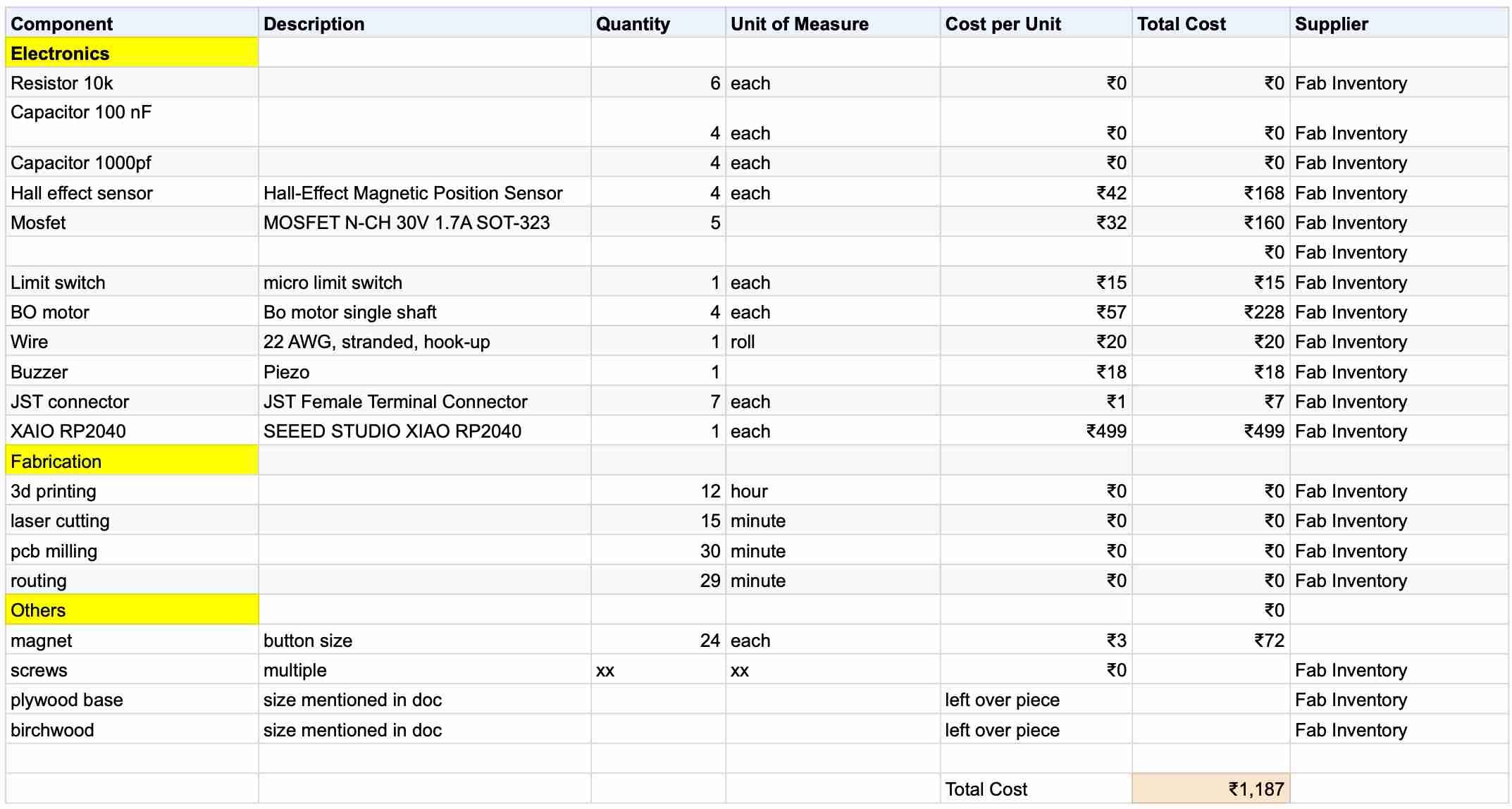Select the Component header cell
The width and height of the screenshot is (1512, 809).
tap(132, 23)
